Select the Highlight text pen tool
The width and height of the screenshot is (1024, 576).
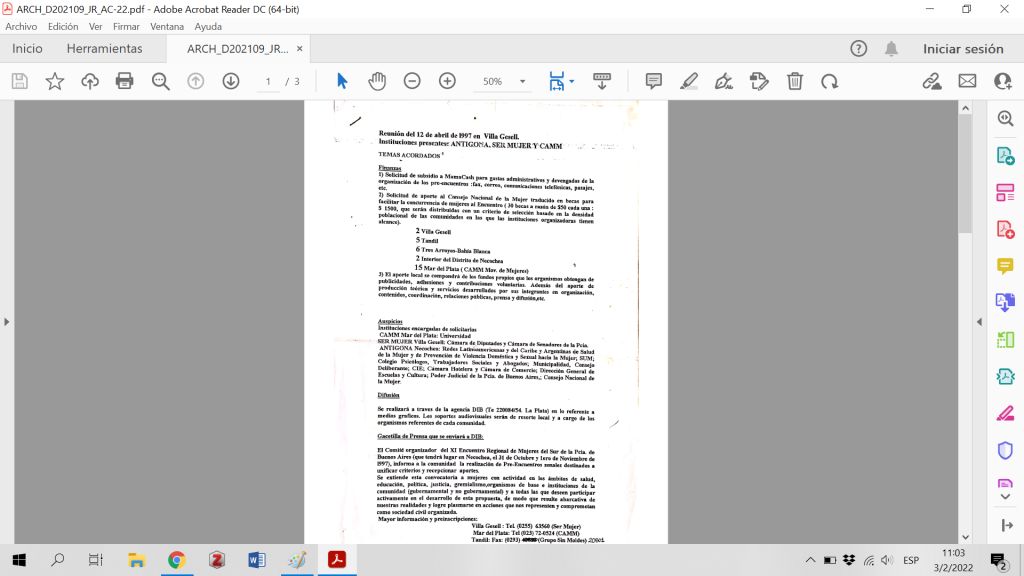[x=689, y=81]
